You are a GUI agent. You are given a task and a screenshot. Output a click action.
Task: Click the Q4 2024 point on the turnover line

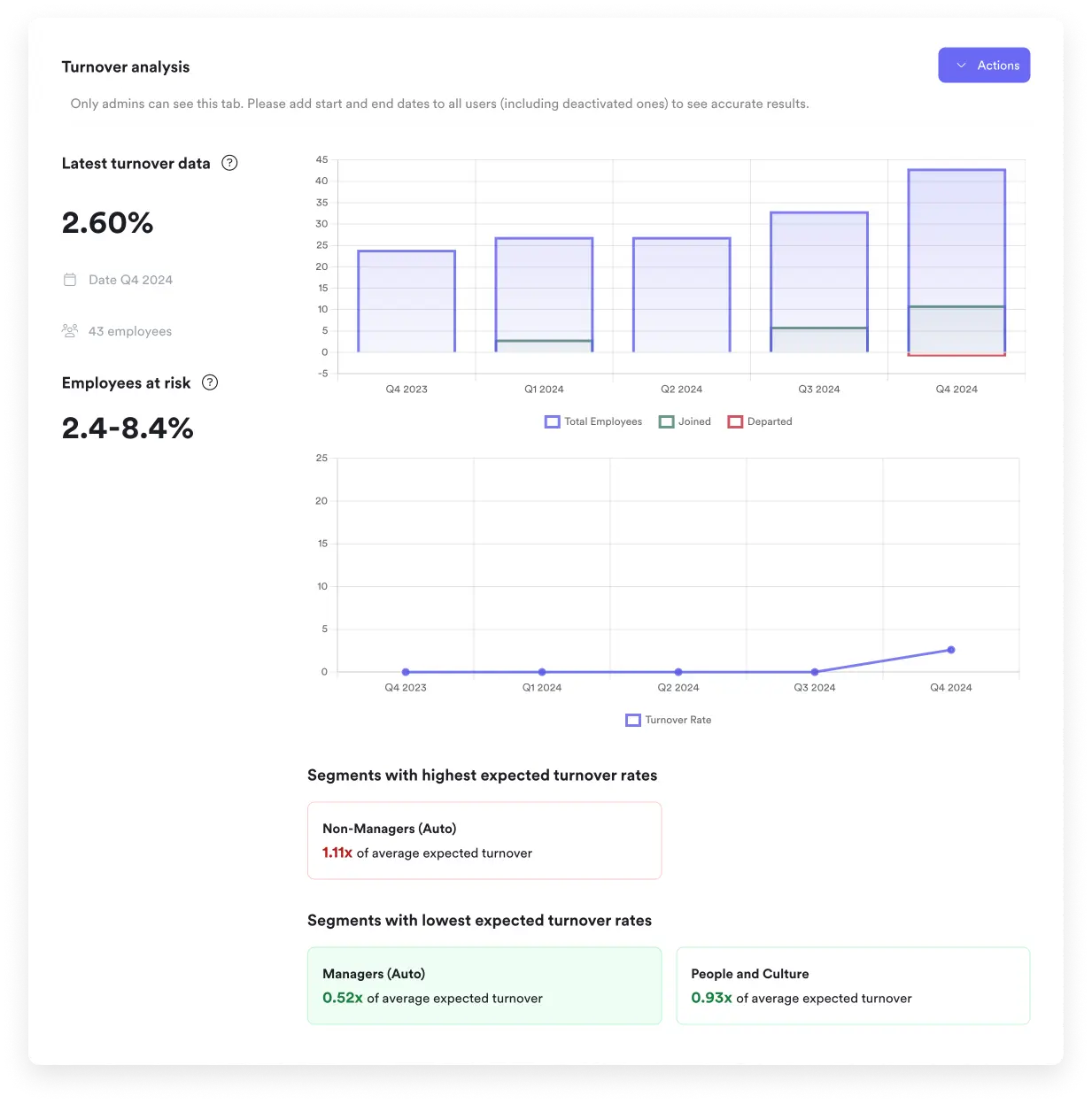click(x=951, y=649)
